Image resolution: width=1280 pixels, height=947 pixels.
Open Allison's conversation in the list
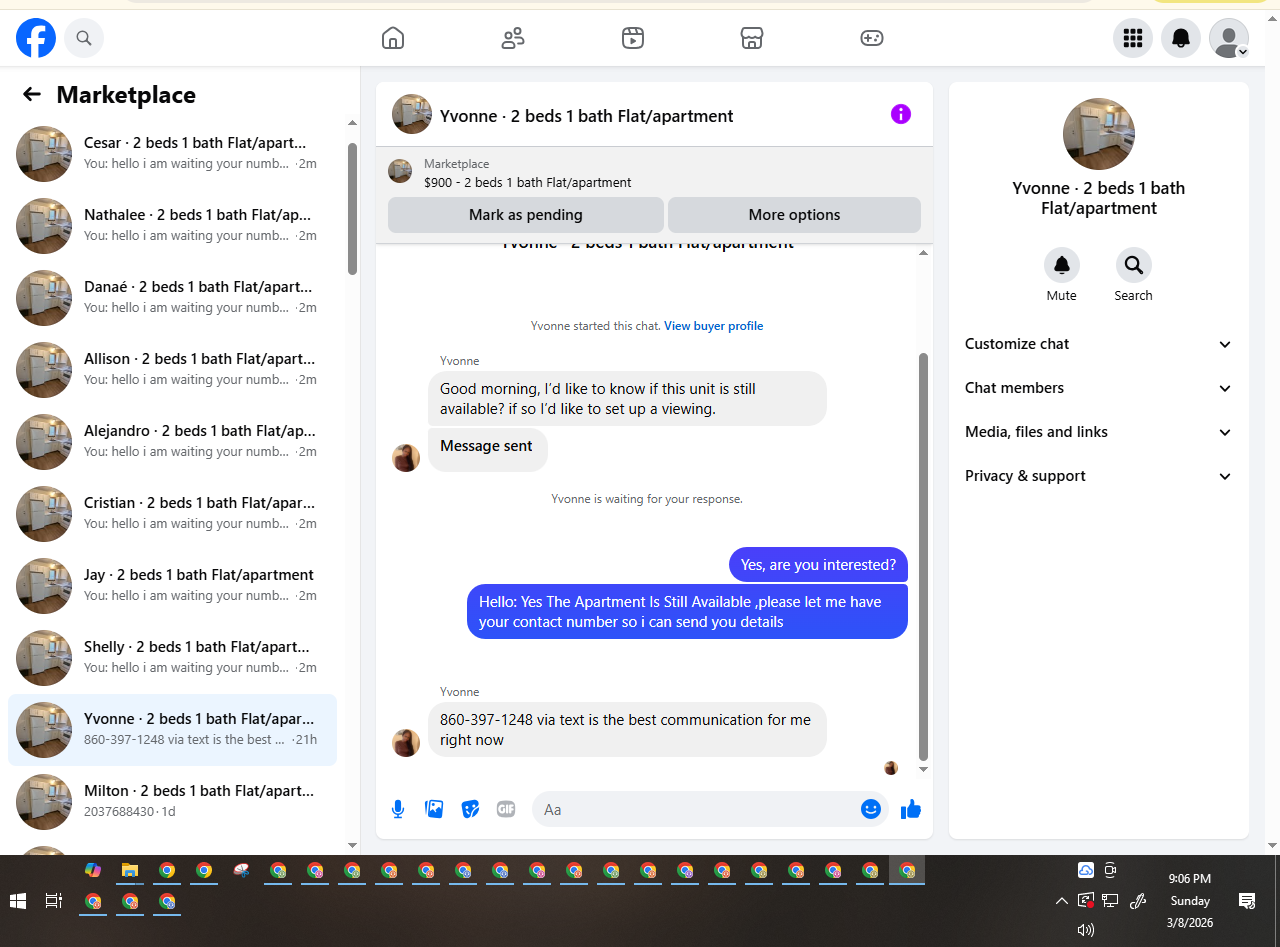click(x=172, y=370)
